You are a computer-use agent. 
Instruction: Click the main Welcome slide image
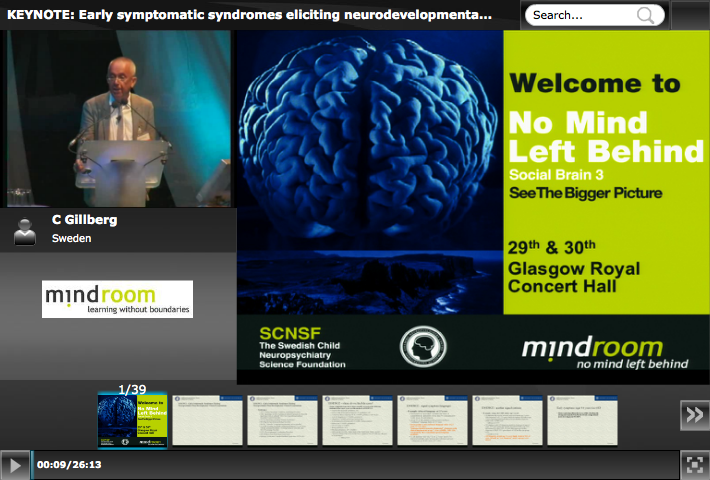pos(473,206)
